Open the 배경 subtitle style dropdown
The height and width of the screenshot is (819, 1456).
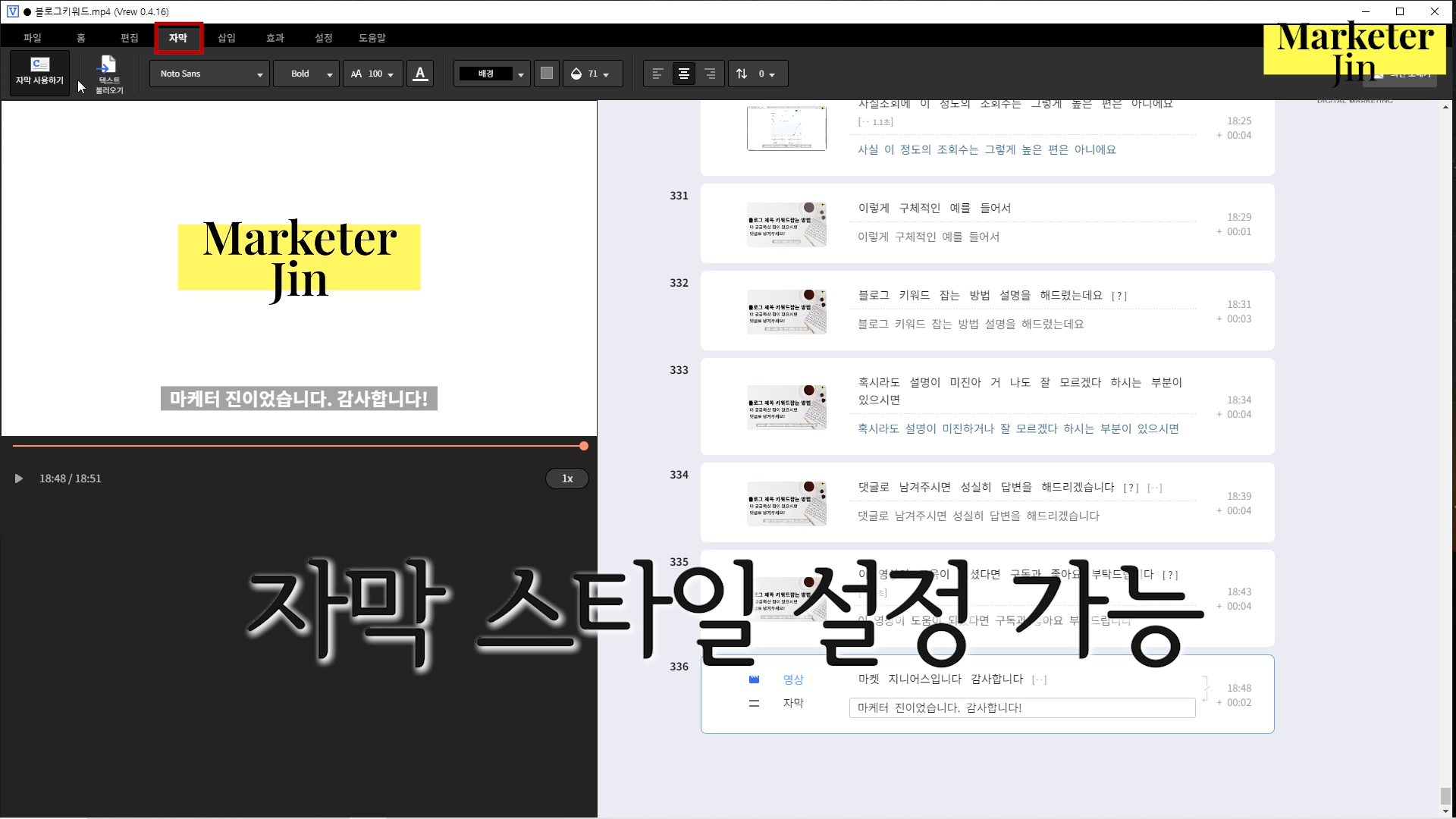click(491, 74)
